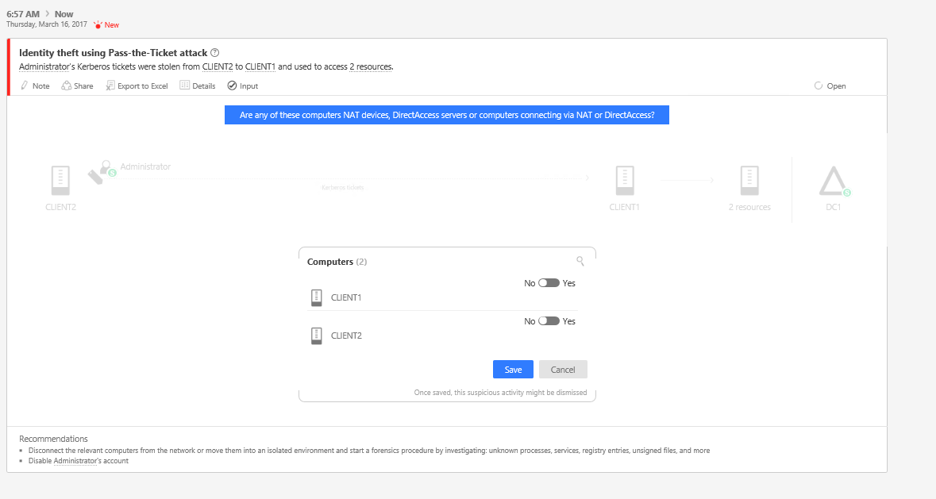Viewport: 936px width, 499px height.
Task: Select the CLIENT2 row in Computers list
Action: (x=442, y=329)
